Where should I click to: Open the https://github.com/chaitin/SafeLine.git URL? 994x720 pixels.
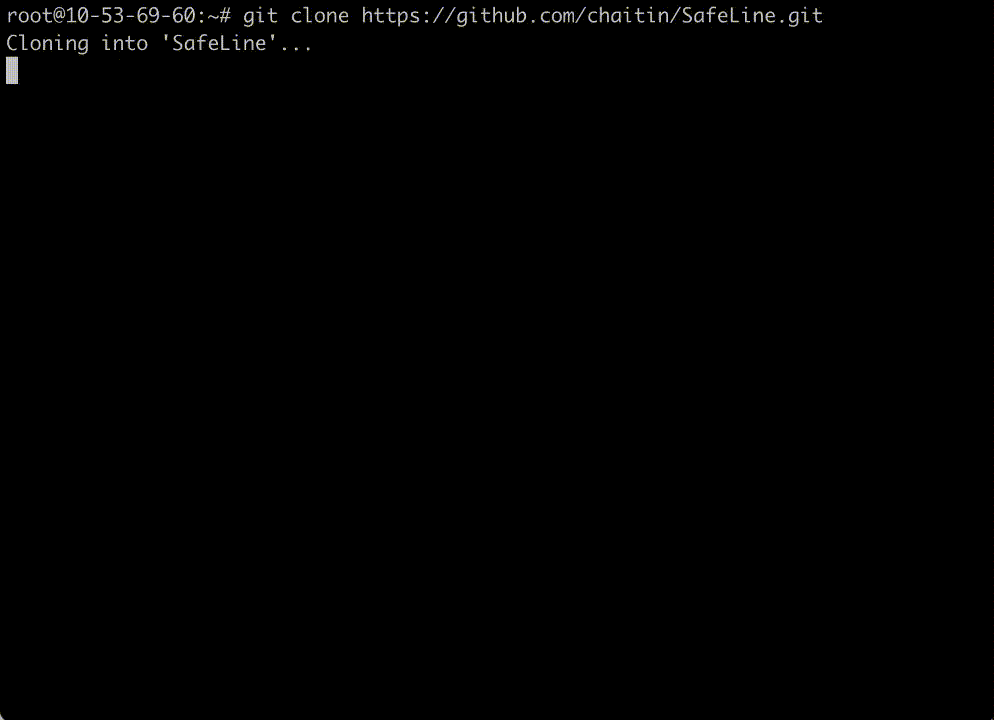[592, 16]
